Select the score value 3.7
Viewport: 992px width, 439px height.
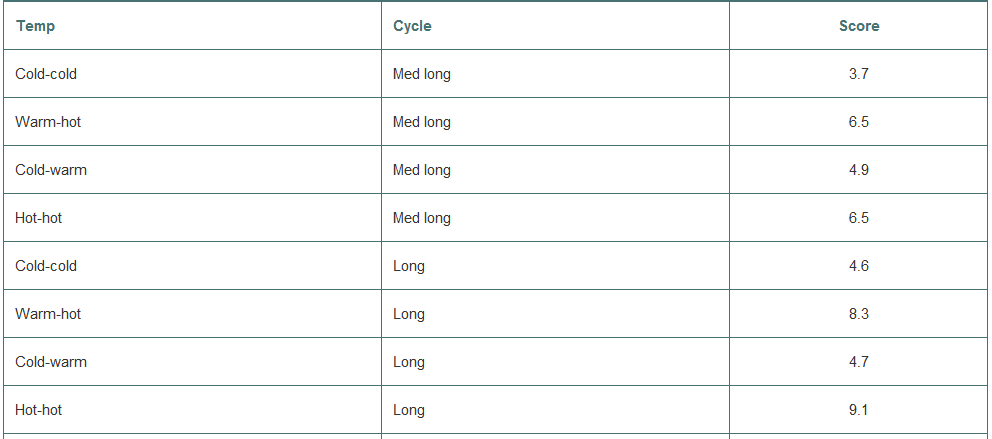[859, 74]
